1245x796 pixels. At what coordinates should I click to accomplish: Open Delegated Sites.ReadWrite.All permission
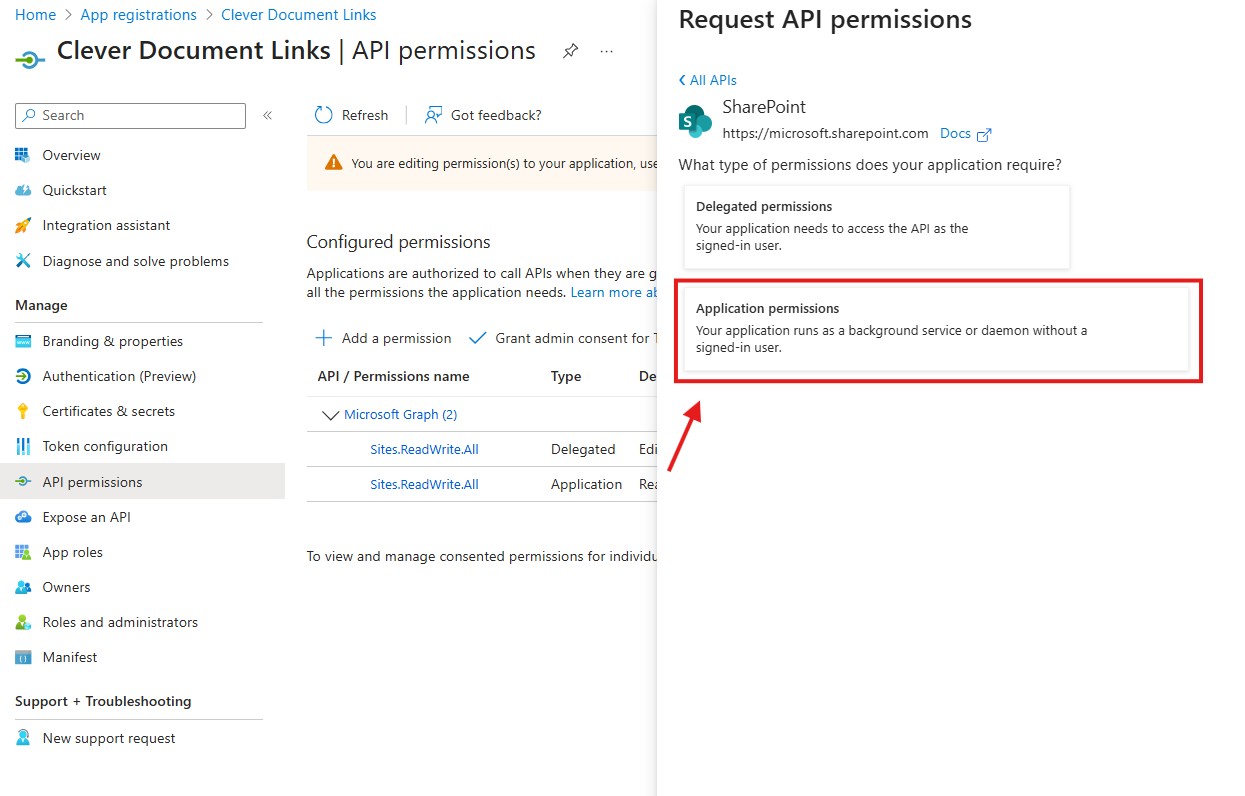424,449
